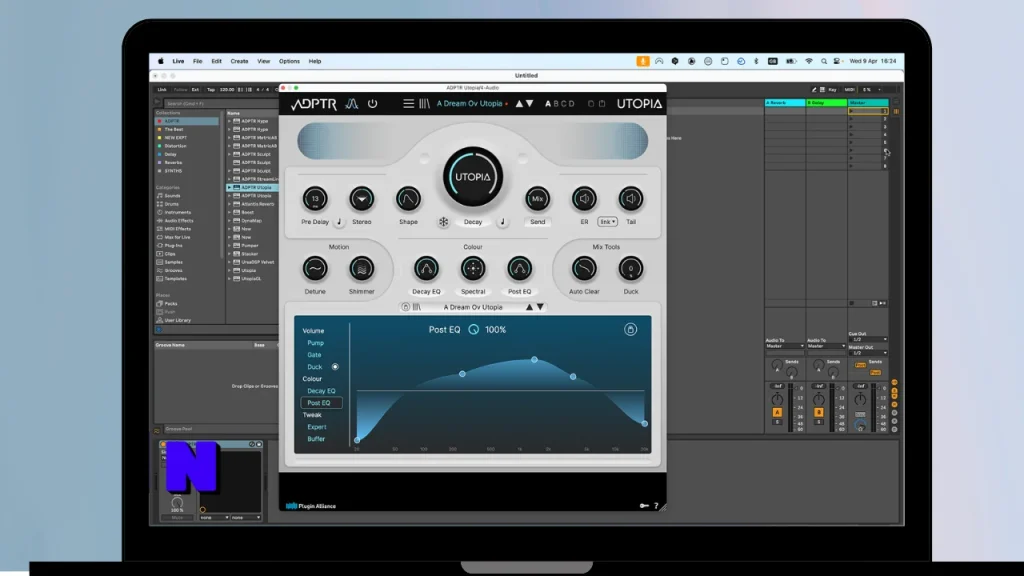This screenshot has width=1024, height=576.
Task: Open the Options menu
Action: (x=289, y=61)
